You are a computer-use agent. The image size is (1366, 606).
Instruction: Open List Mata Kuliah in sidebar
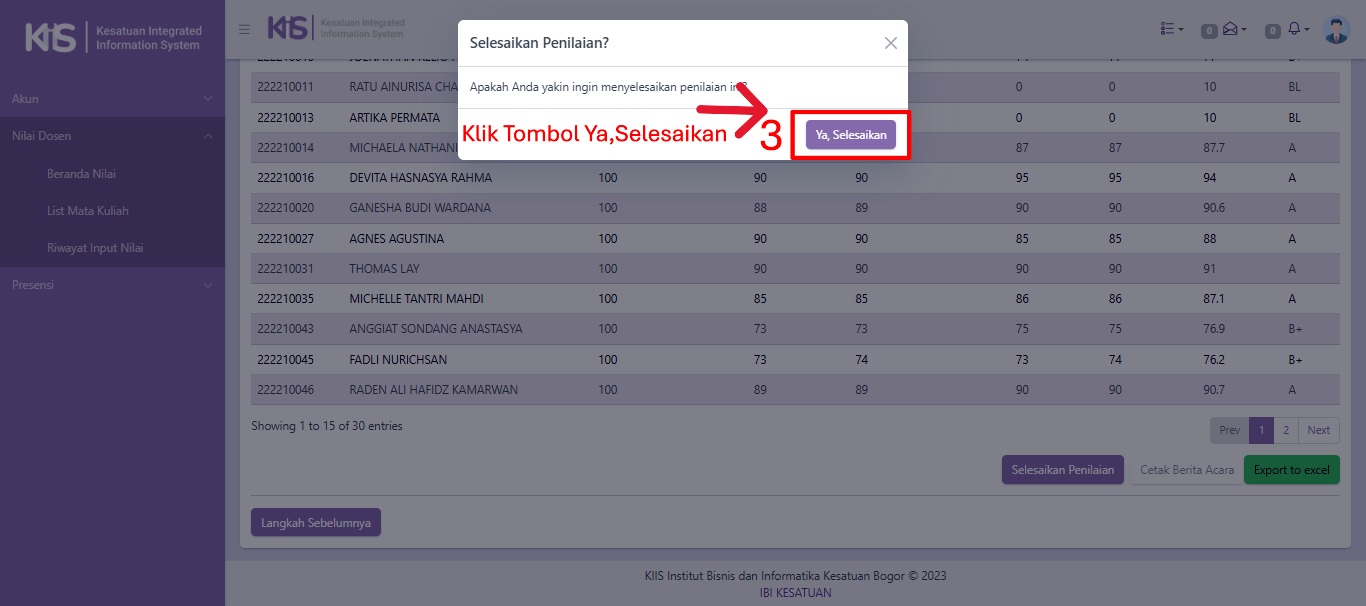(88, 211)
